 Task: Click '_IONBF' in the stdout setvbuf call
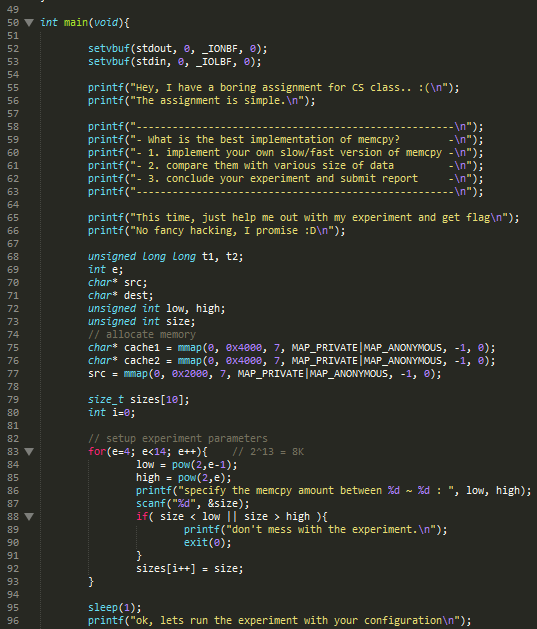tap(220, 49)
